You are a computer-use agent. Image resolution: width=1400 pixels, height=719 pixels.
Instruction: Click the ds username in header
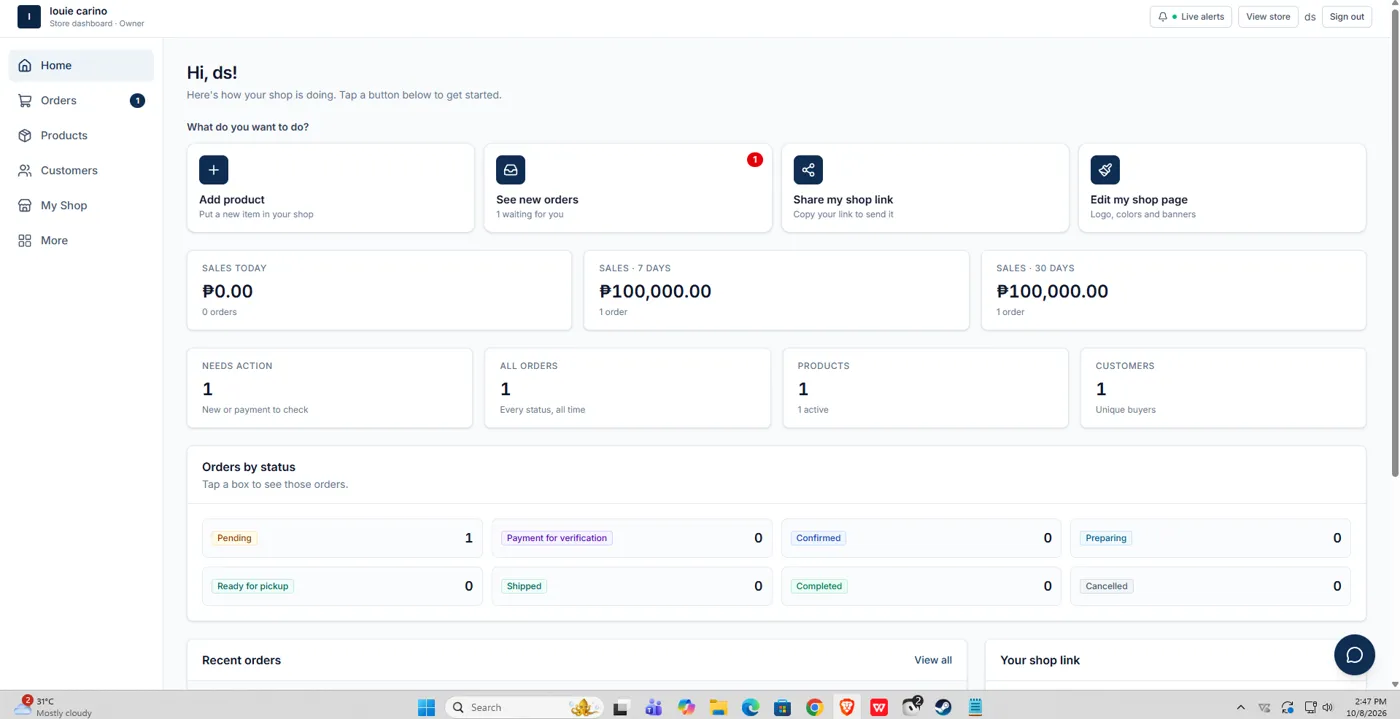click(x=1310, y=17)
